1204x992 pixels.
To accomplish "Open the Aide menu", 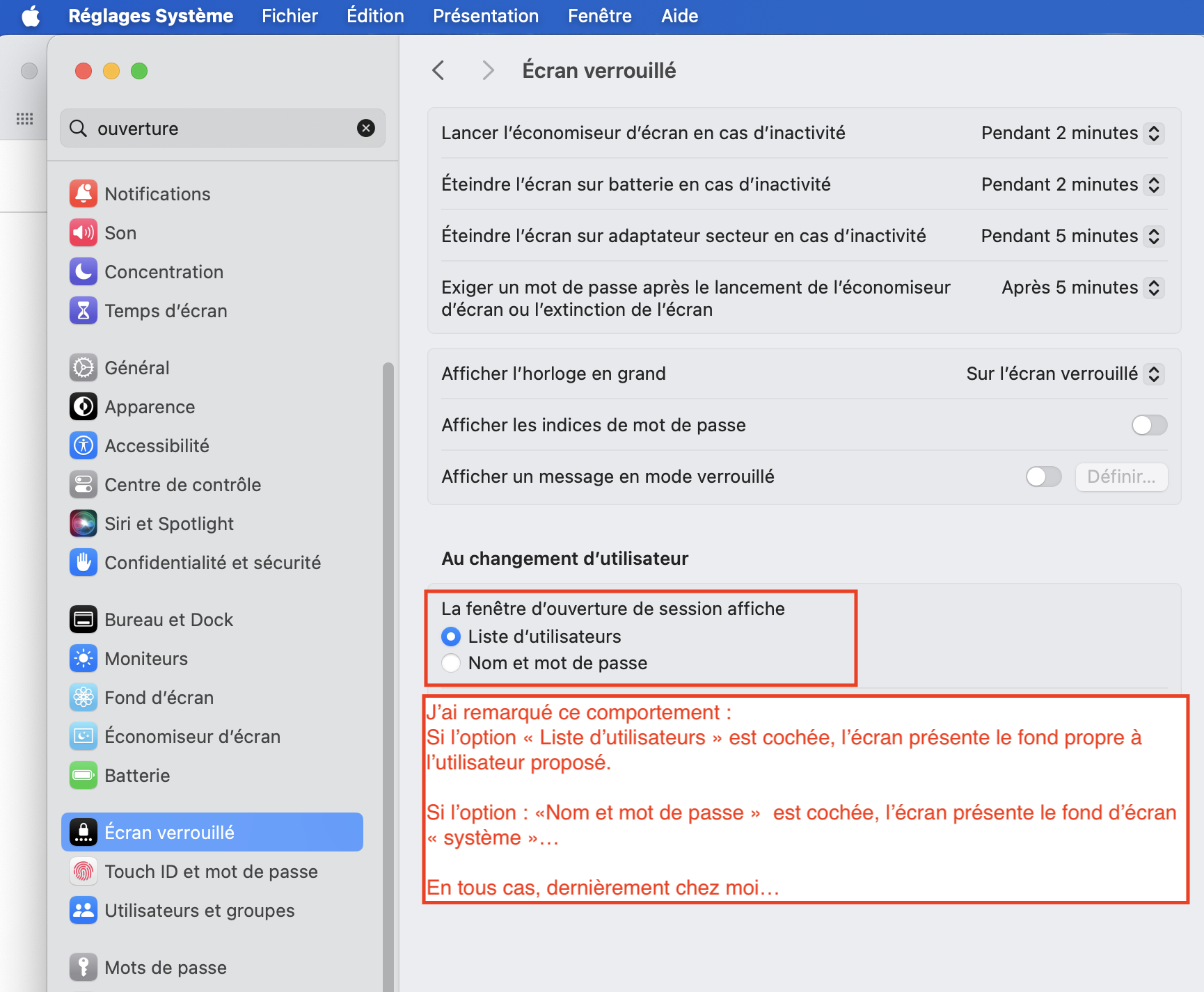I will [680, 16].
